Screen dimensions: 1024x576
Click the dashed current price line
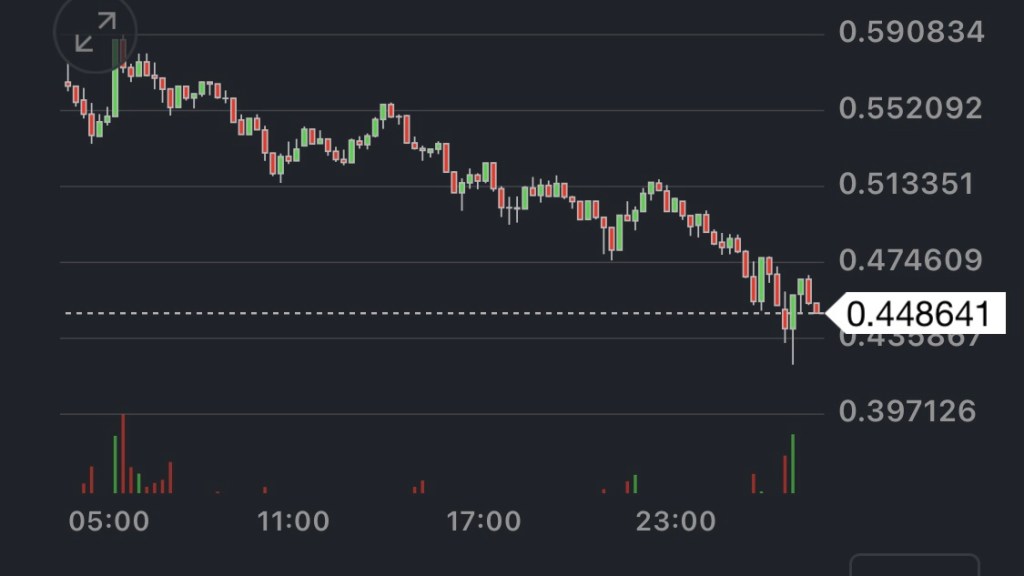point(400,313)
